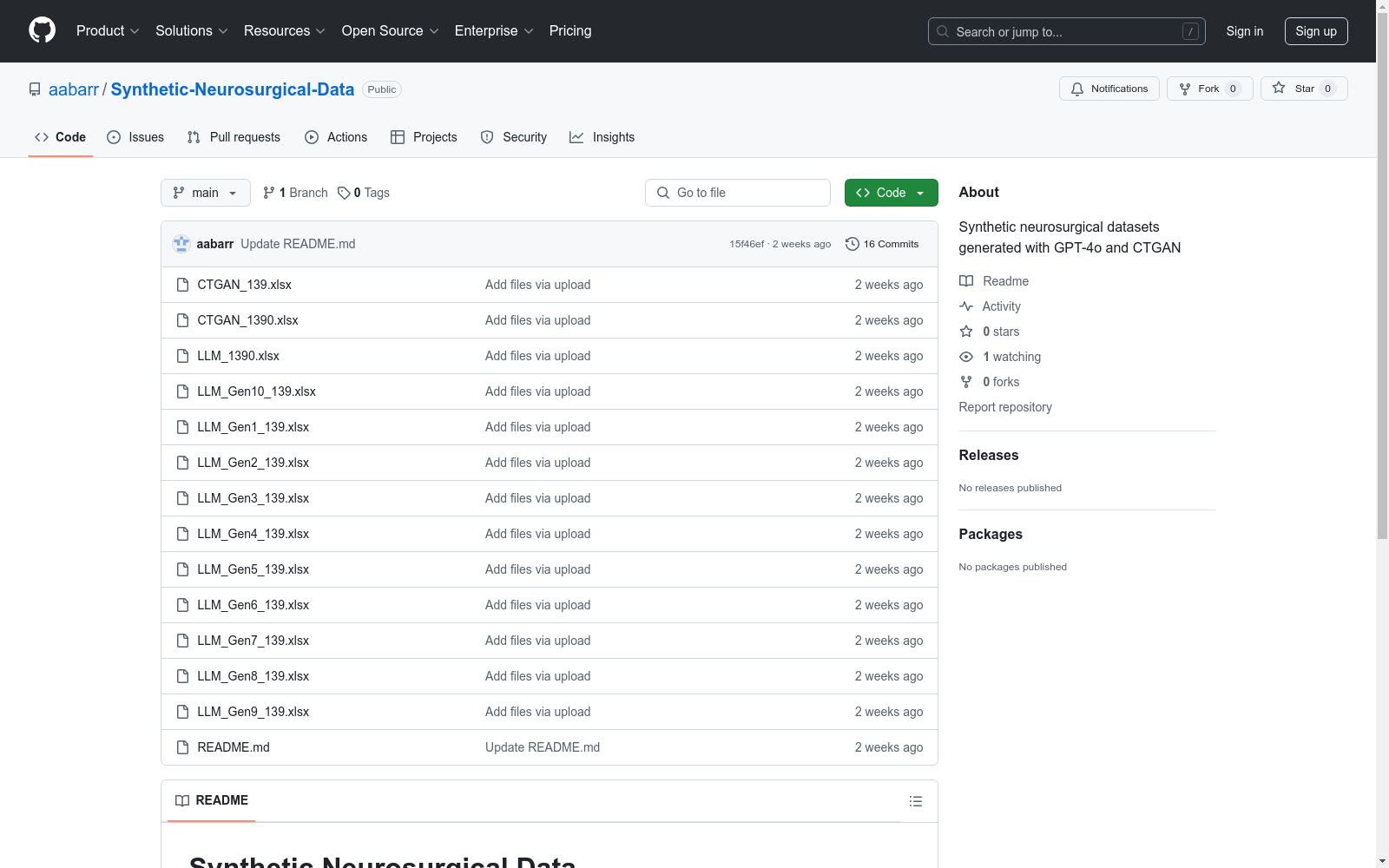Image resolution: width=1389 pixels, height=868 pixels.
Task: Open the Packages heading link
Action: point(991,535)
